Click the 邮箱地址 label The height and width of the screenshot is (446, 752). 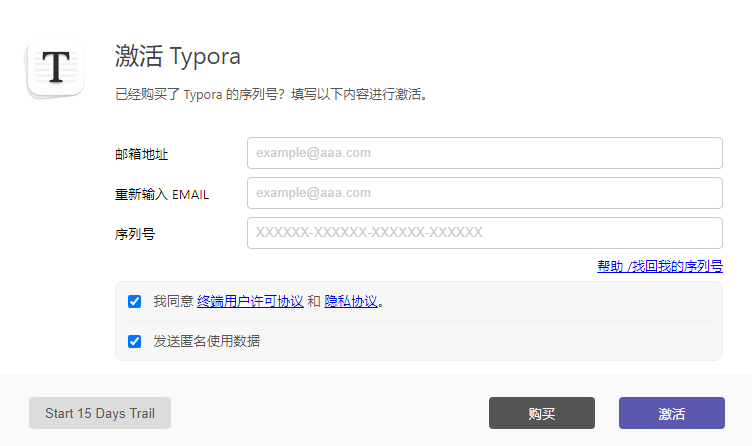(141, 154)
